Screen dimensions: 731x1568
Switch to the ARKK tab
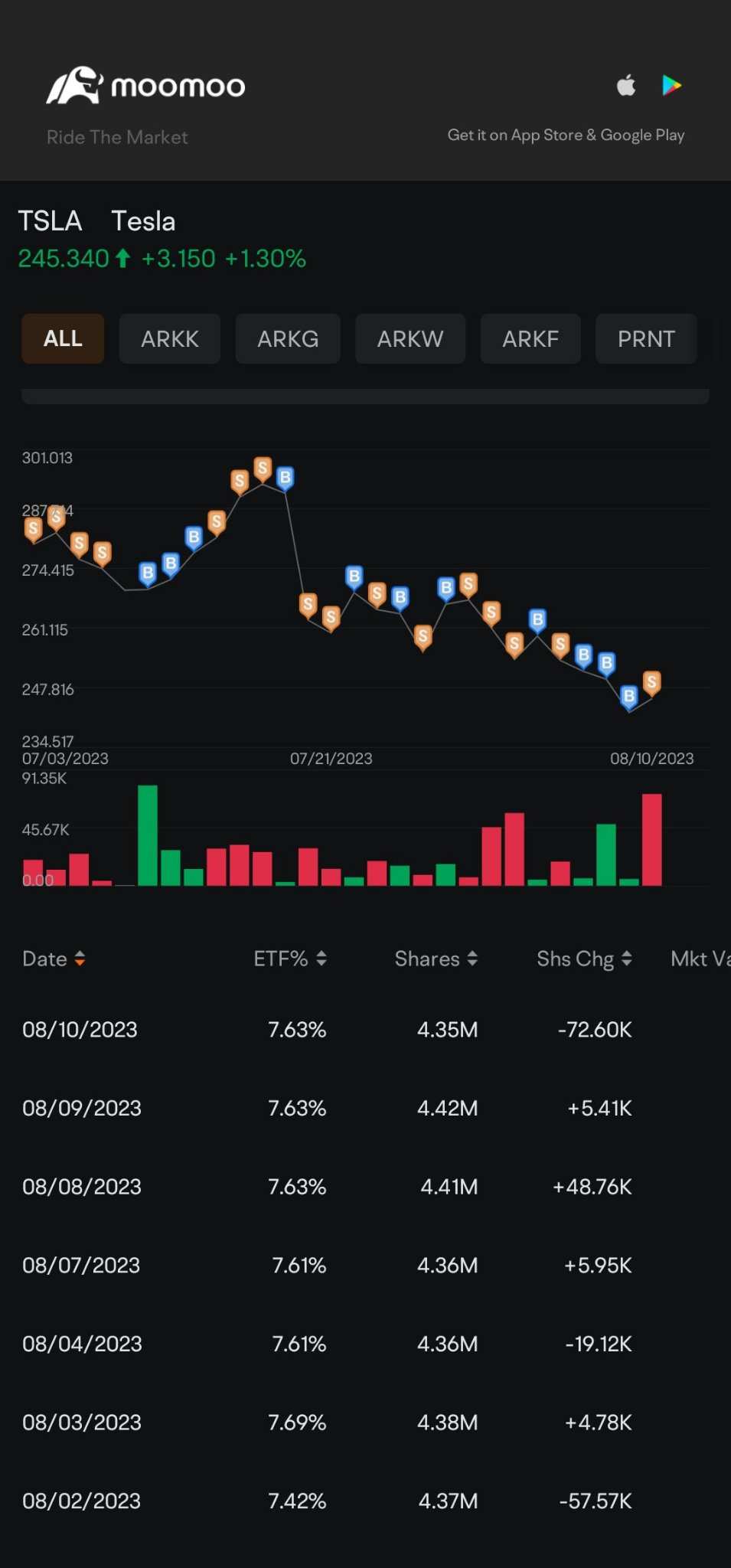point(169,338)
